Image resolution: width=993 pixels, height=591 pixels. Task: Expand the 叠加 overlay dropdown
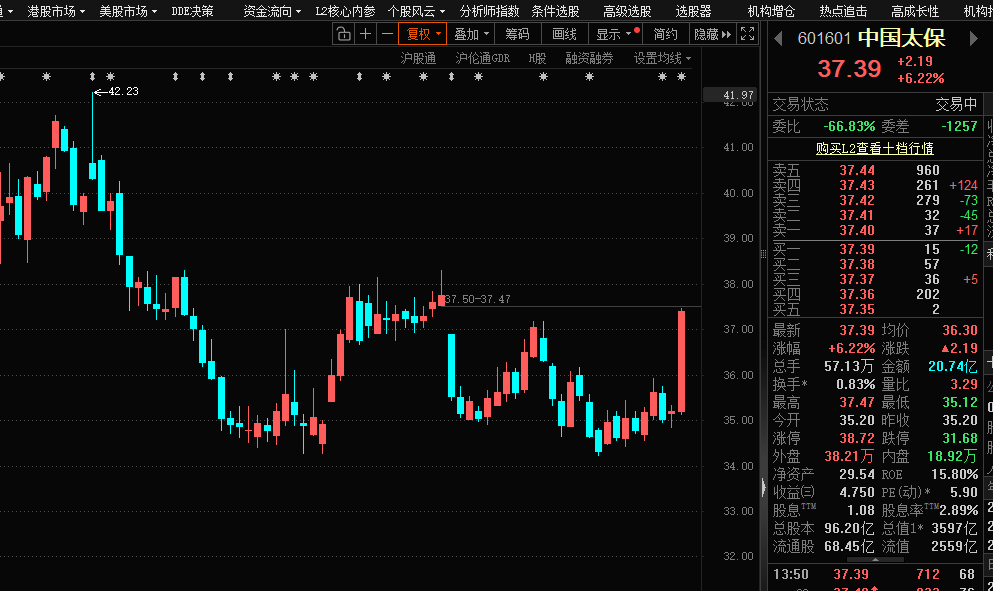pyautogui.click(x=471, y=34)
